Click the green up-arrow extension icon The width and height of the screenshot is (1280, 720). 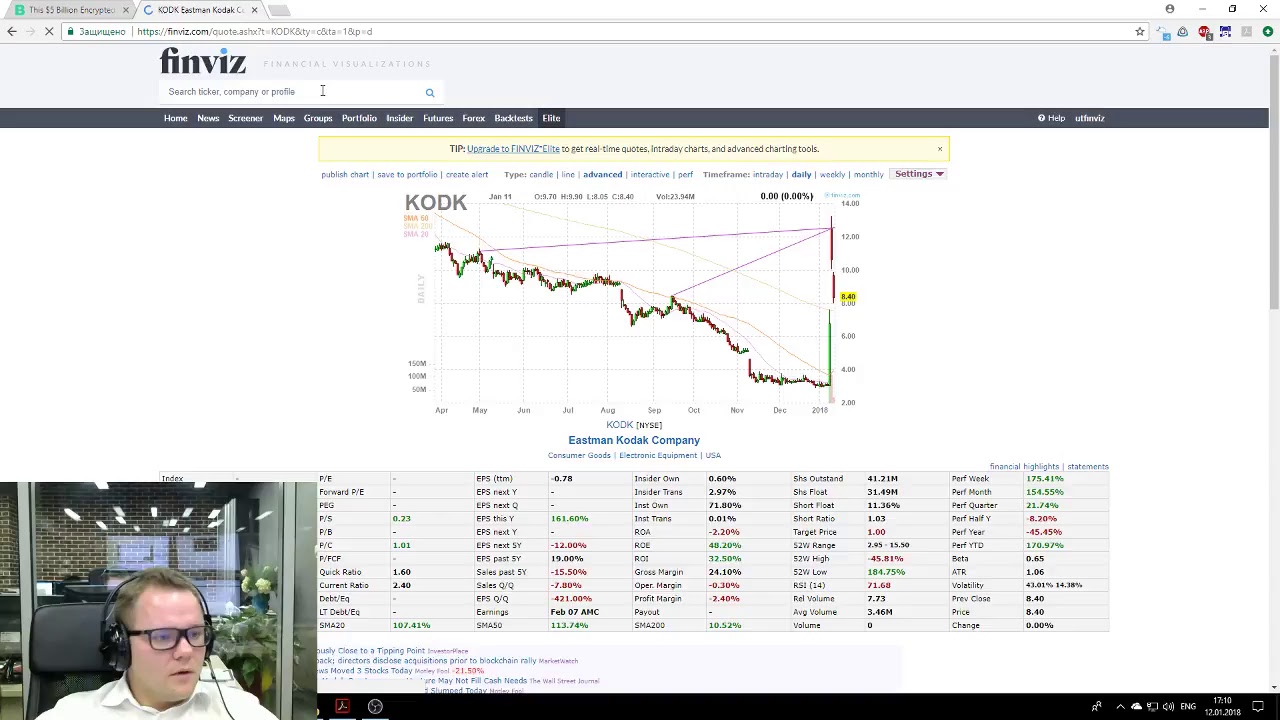pos(1268,32)
